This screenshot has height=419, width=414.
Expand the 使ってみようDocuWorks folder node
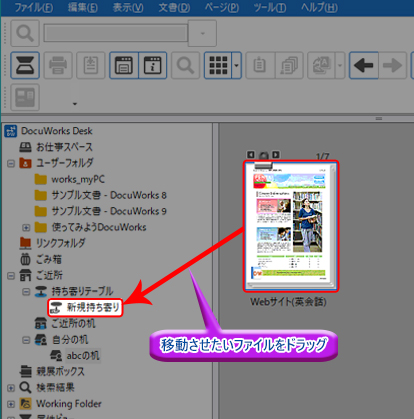pos(26,228)
